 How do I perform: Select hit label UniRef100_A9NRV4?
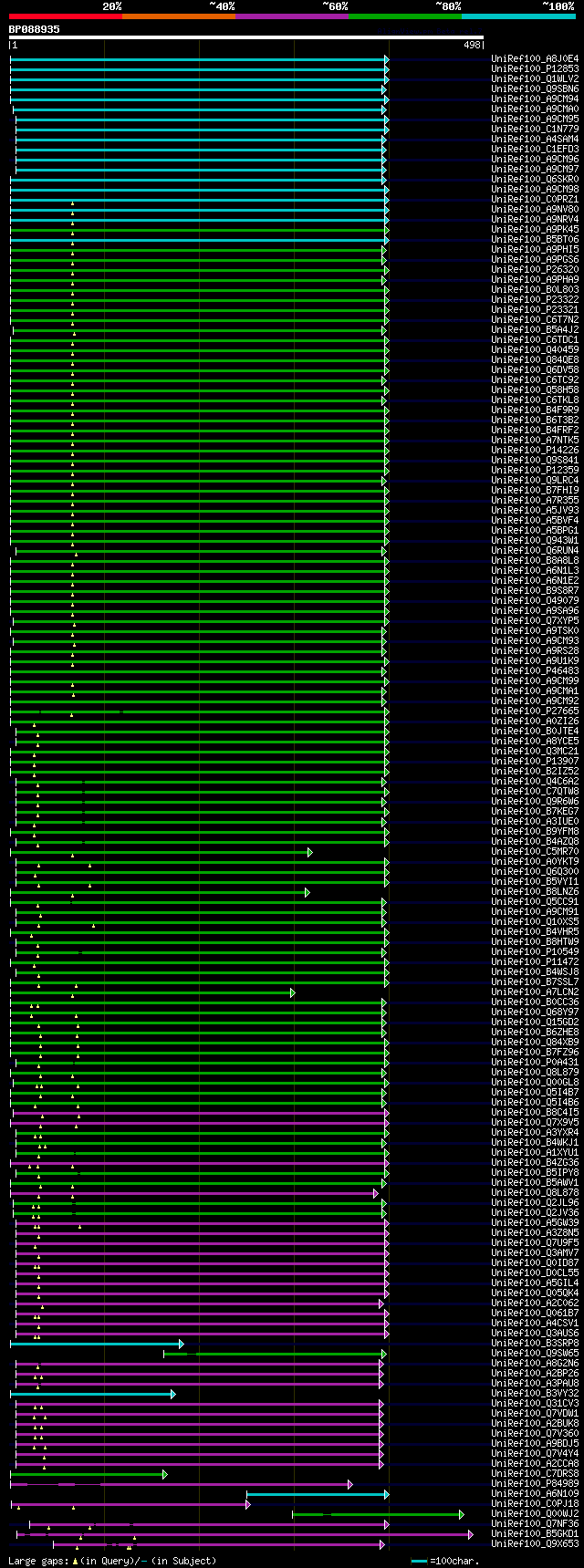coord(535,219)
